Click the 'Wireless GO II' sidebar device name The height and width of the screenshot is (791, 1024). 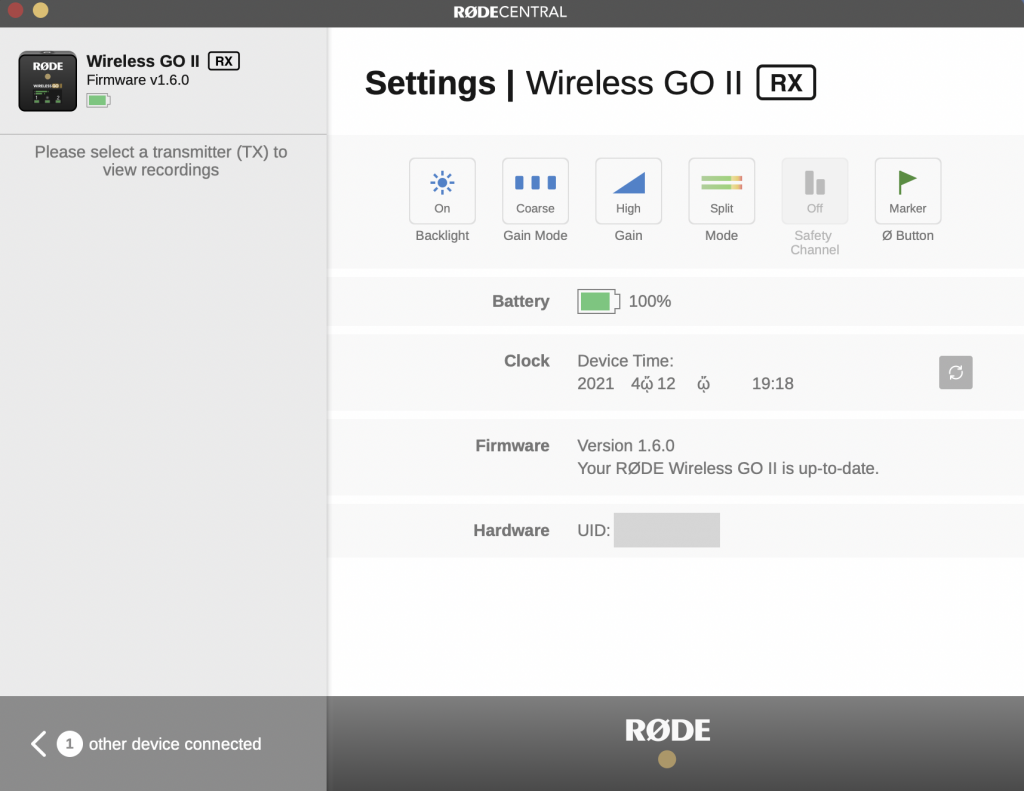pos(143,61)
